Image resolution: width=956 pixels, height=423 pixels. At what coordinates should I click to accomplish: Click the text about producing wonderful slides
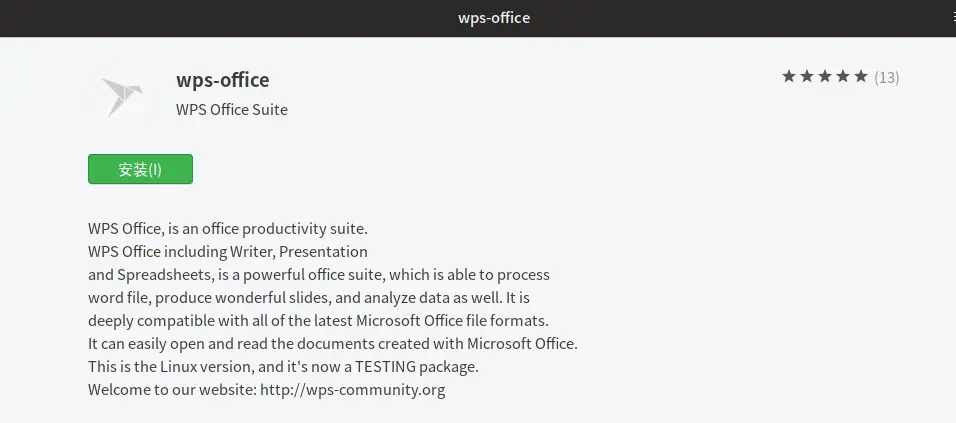point(253,298)
